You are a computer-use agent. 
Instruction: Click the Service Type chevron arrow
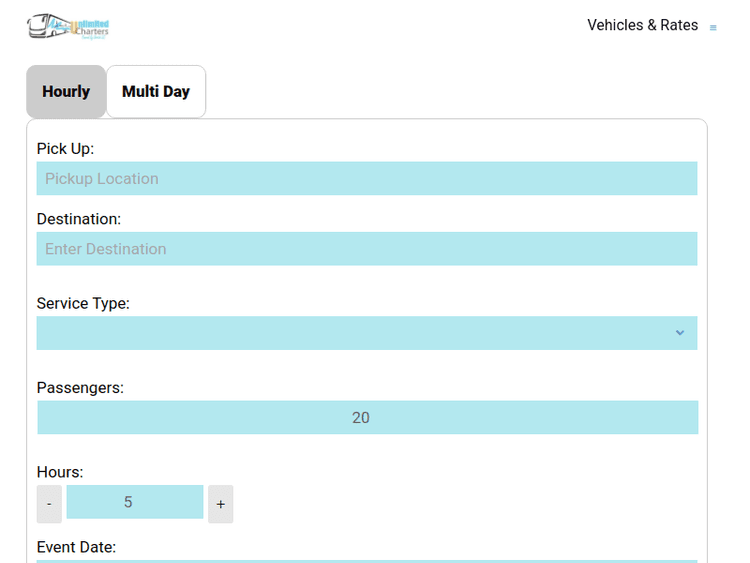coord(680,333)
